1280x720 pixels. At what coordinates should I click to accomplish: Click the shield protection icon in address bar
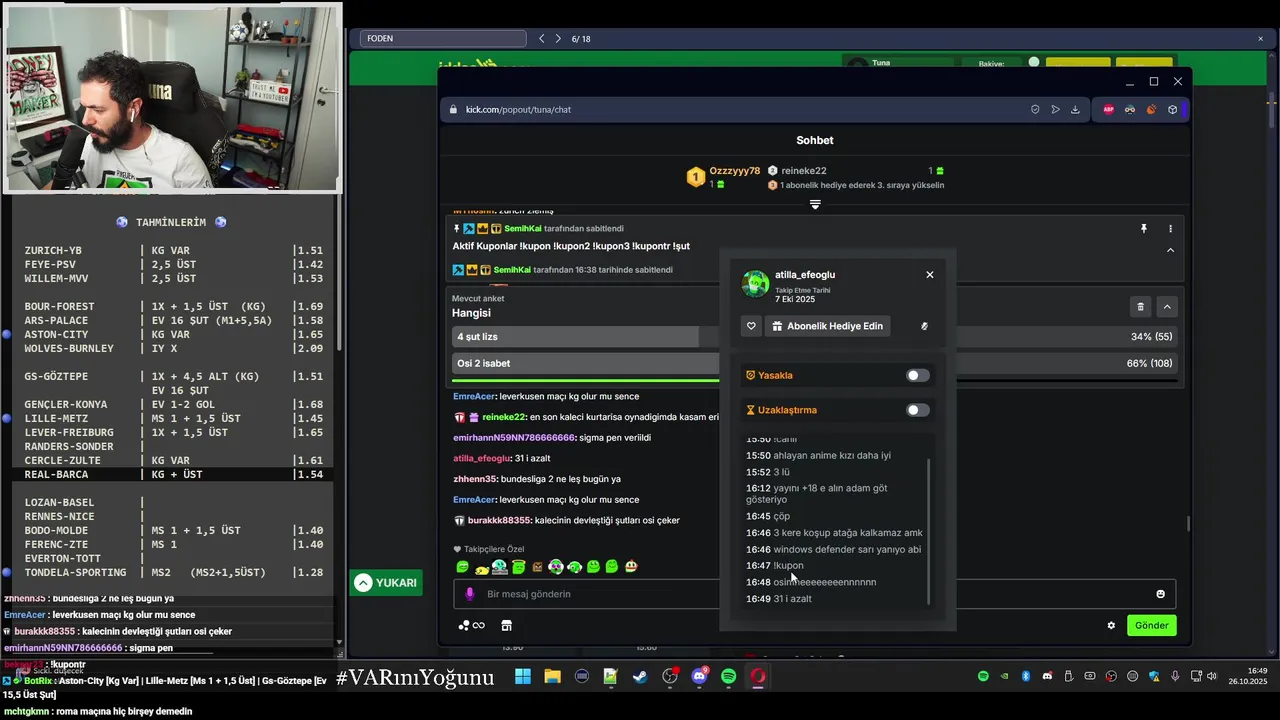click(1035, 109)
